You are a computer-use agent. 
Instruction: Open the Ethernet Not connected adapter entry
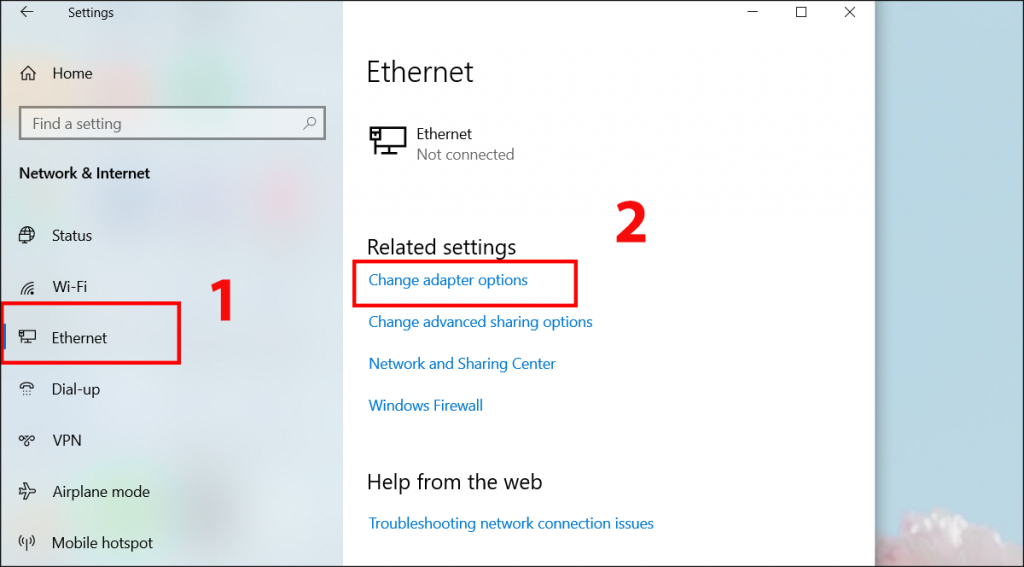[442, 144]
